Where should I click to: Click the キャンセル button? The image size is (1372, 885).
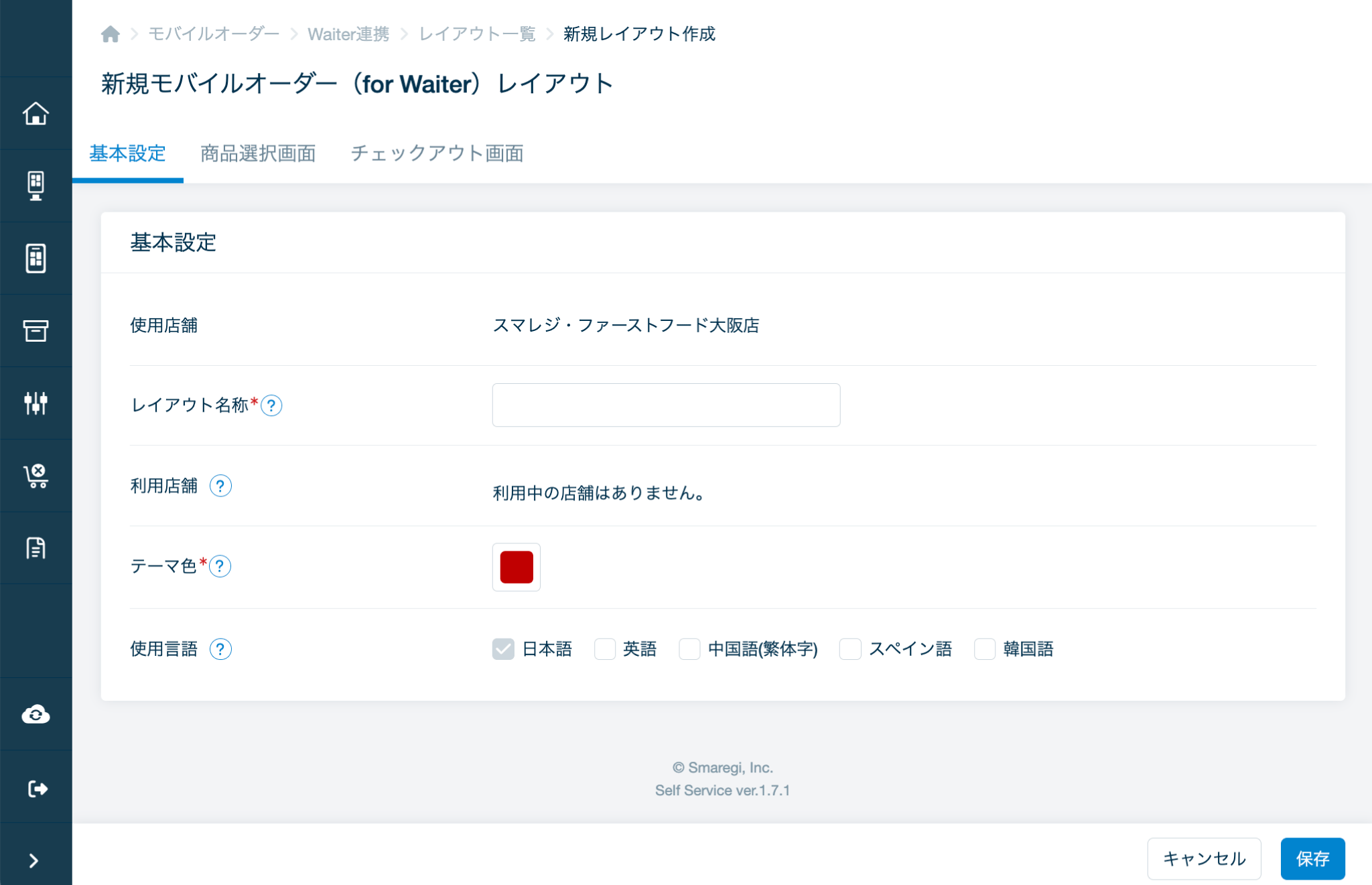(x=1203, y=858)
